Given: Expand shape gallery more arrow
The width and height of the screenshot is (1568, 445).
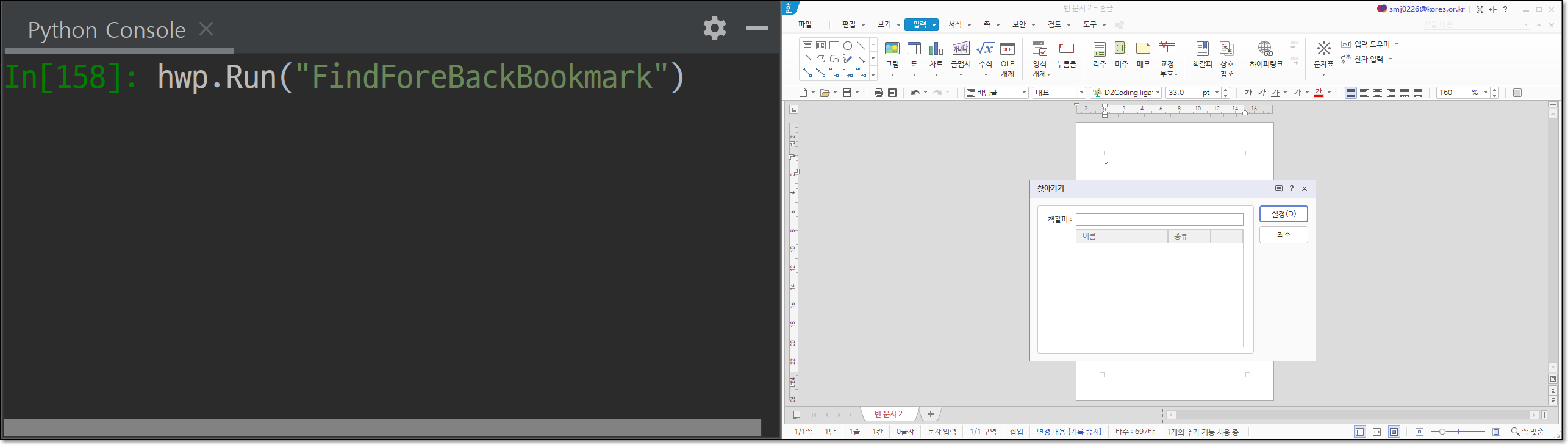Looking at the screenshot, I should pos(873,74).
